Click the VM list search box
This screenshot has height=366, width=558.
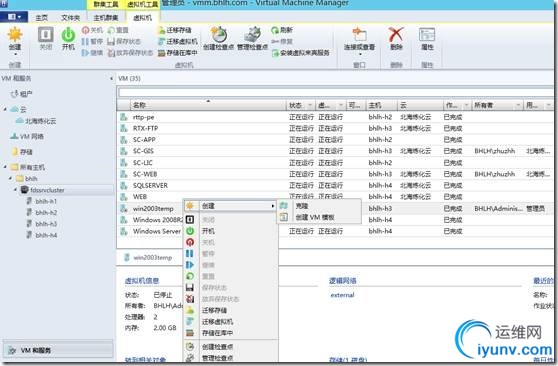click(x=336, y=93)
